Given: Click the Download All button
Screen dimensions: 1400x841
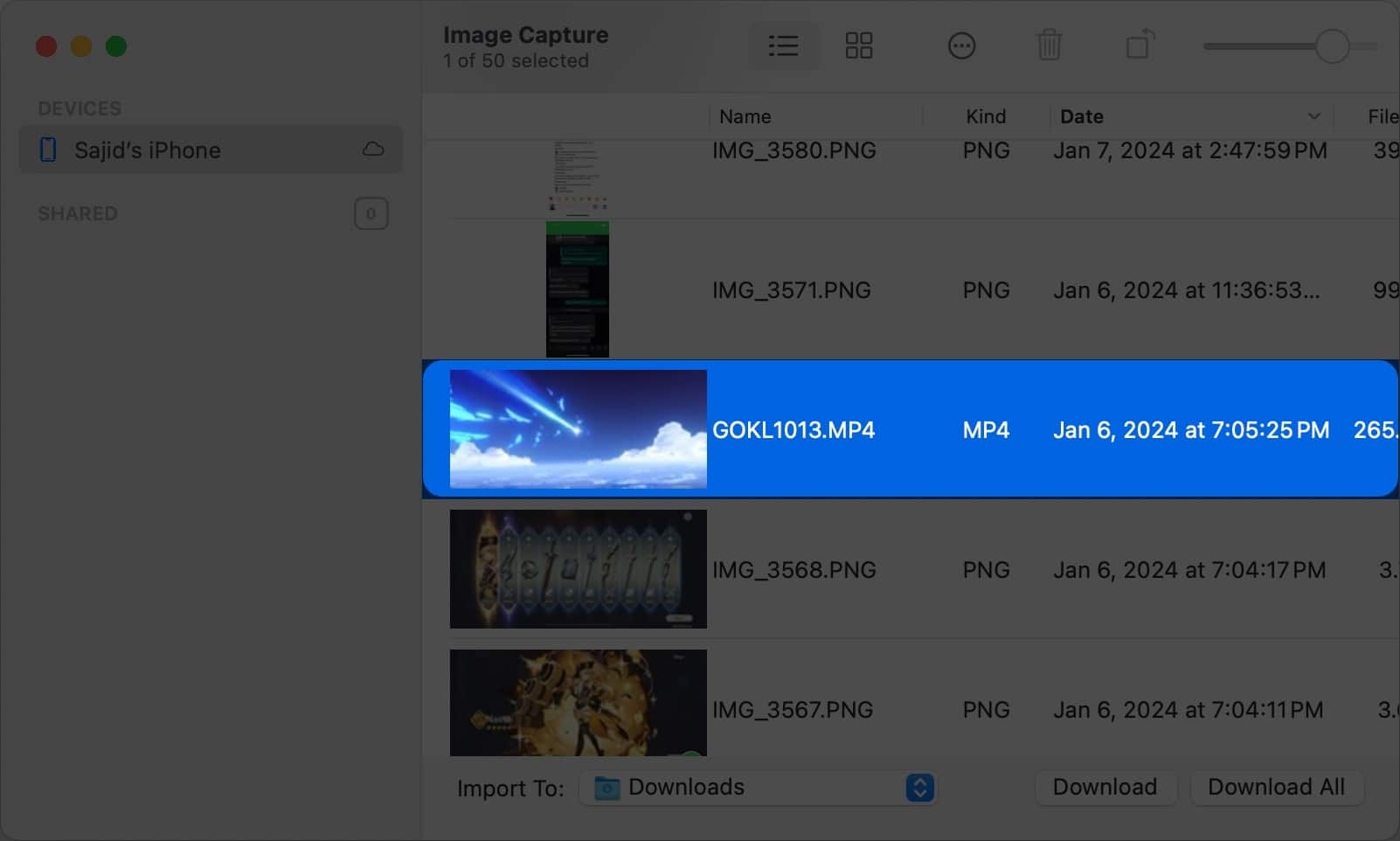Looking at the screenshot, I should tap(1276, 788).
